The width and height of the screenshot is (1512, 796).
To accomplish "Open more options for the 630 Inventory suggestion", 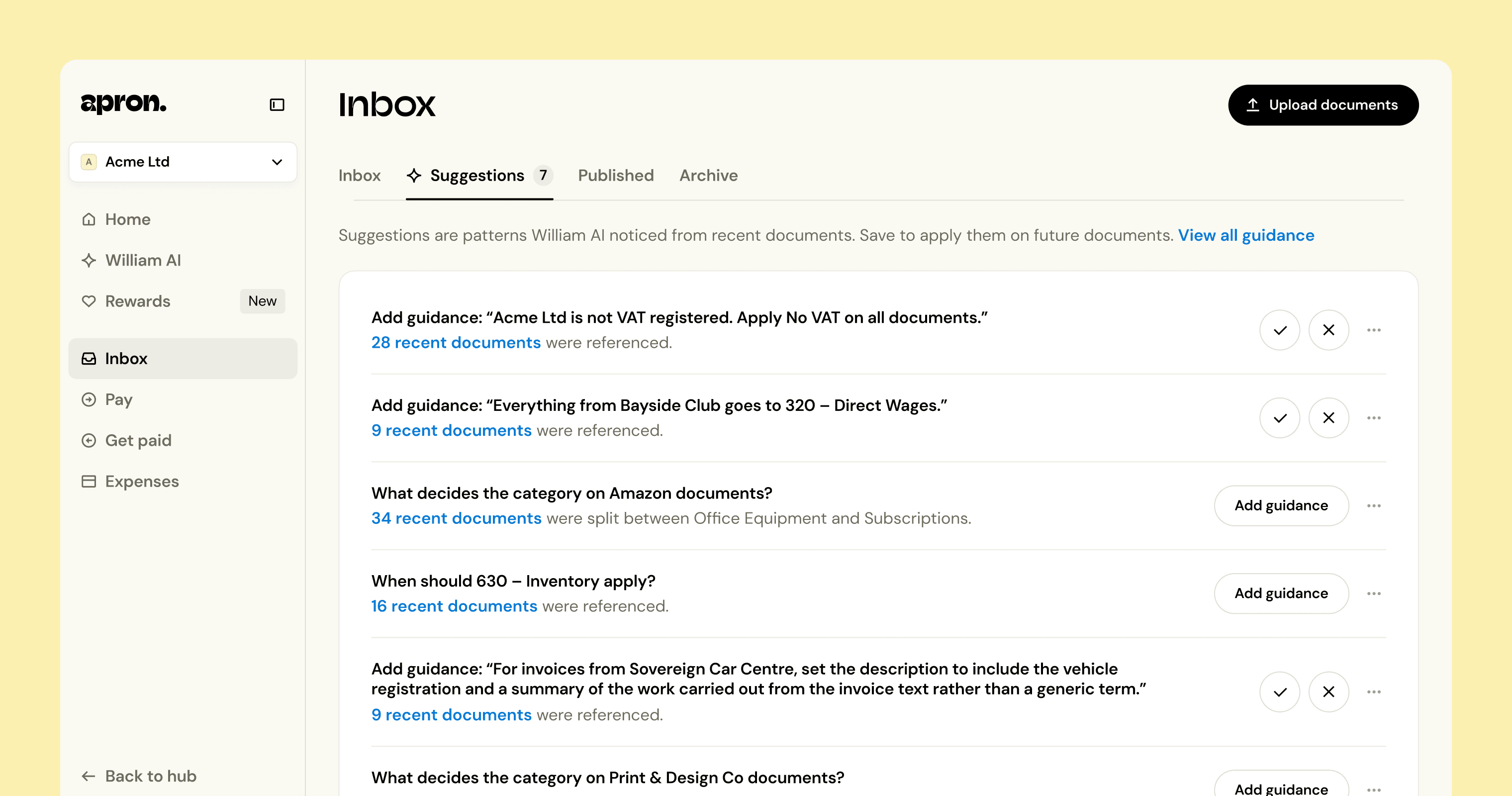I will pos(1373,594).
